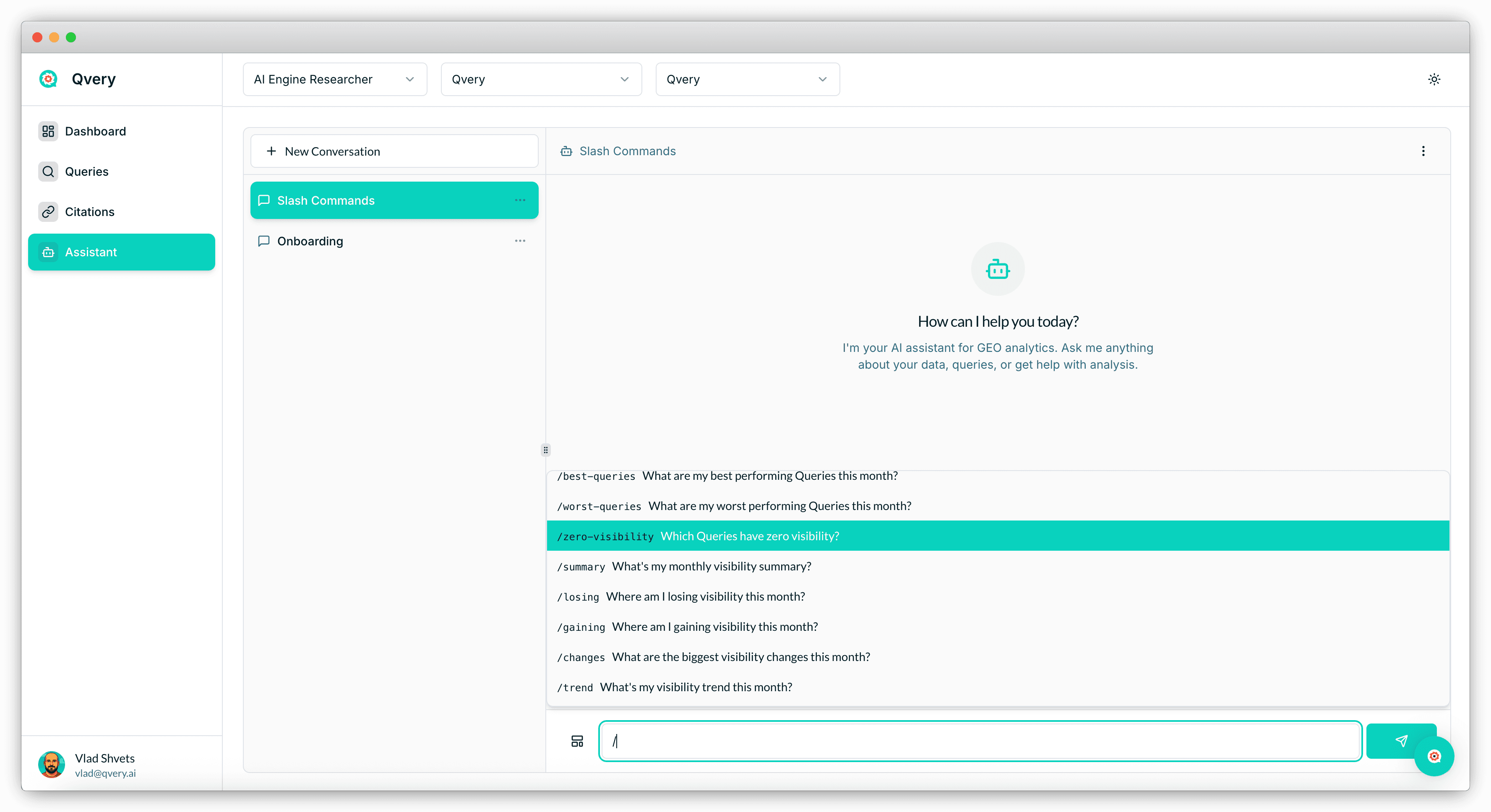Click the chat message input field
The image size is (1491, 812).
click(979, 741)
